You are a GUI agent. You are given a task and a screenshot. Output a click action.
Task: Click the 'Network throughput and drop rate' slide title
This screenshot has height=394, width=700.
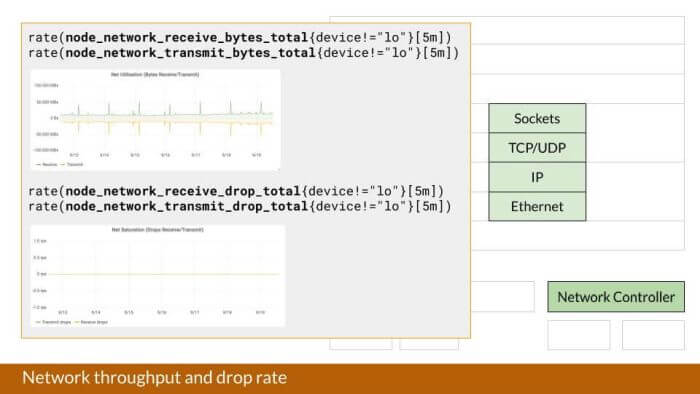tap(154, 378)
